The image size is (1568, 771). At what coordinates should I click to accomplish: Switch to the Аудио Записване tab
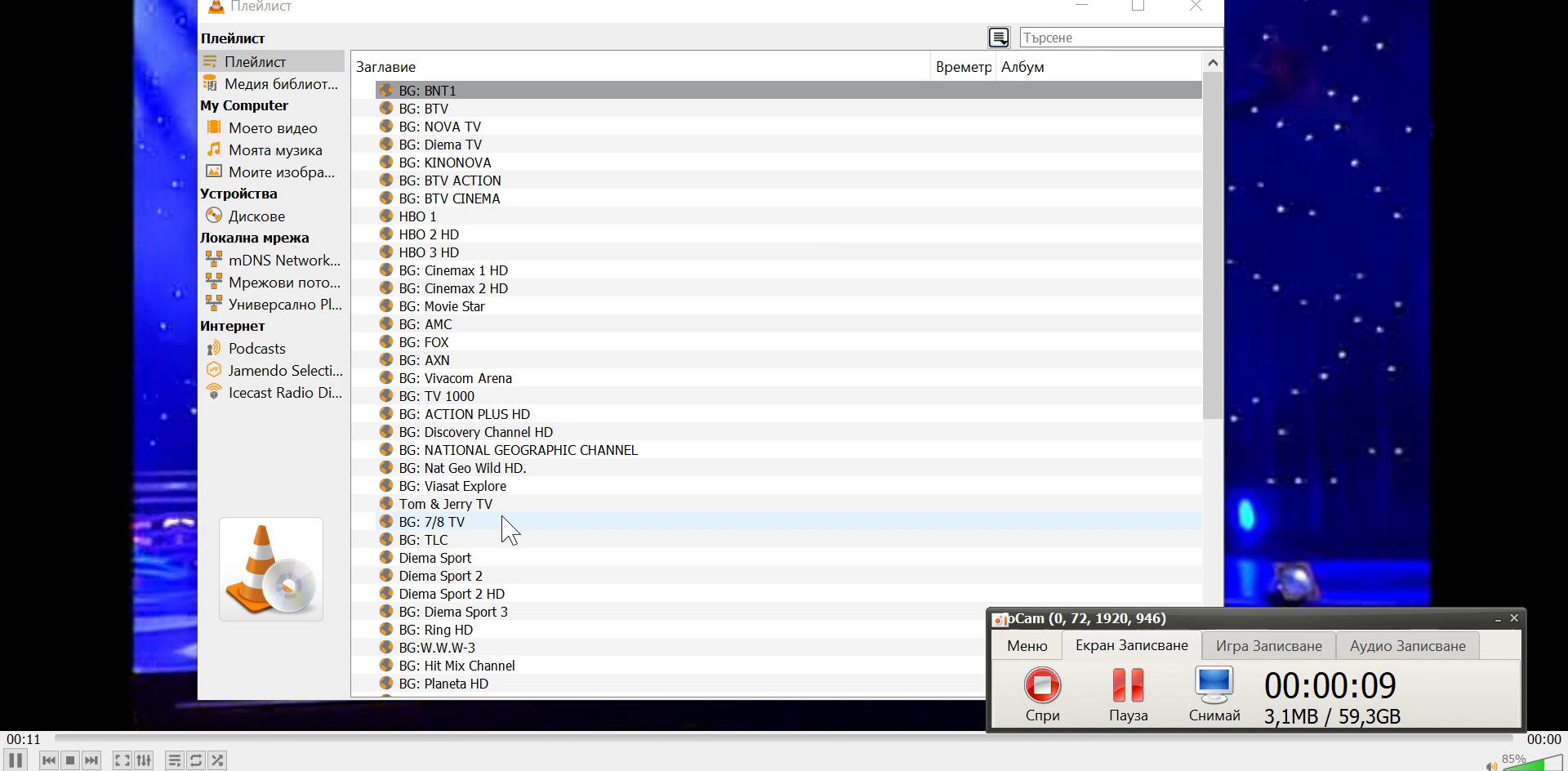pyautogui.click(x=1407, y=646)
